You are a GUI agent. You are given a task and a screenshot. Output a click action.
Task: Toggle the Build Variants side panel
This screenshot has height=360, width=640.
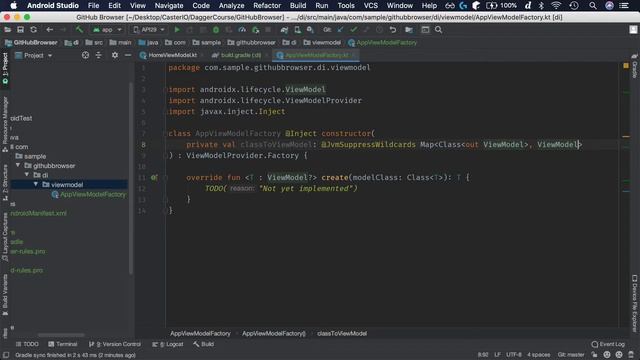(5, 295)
